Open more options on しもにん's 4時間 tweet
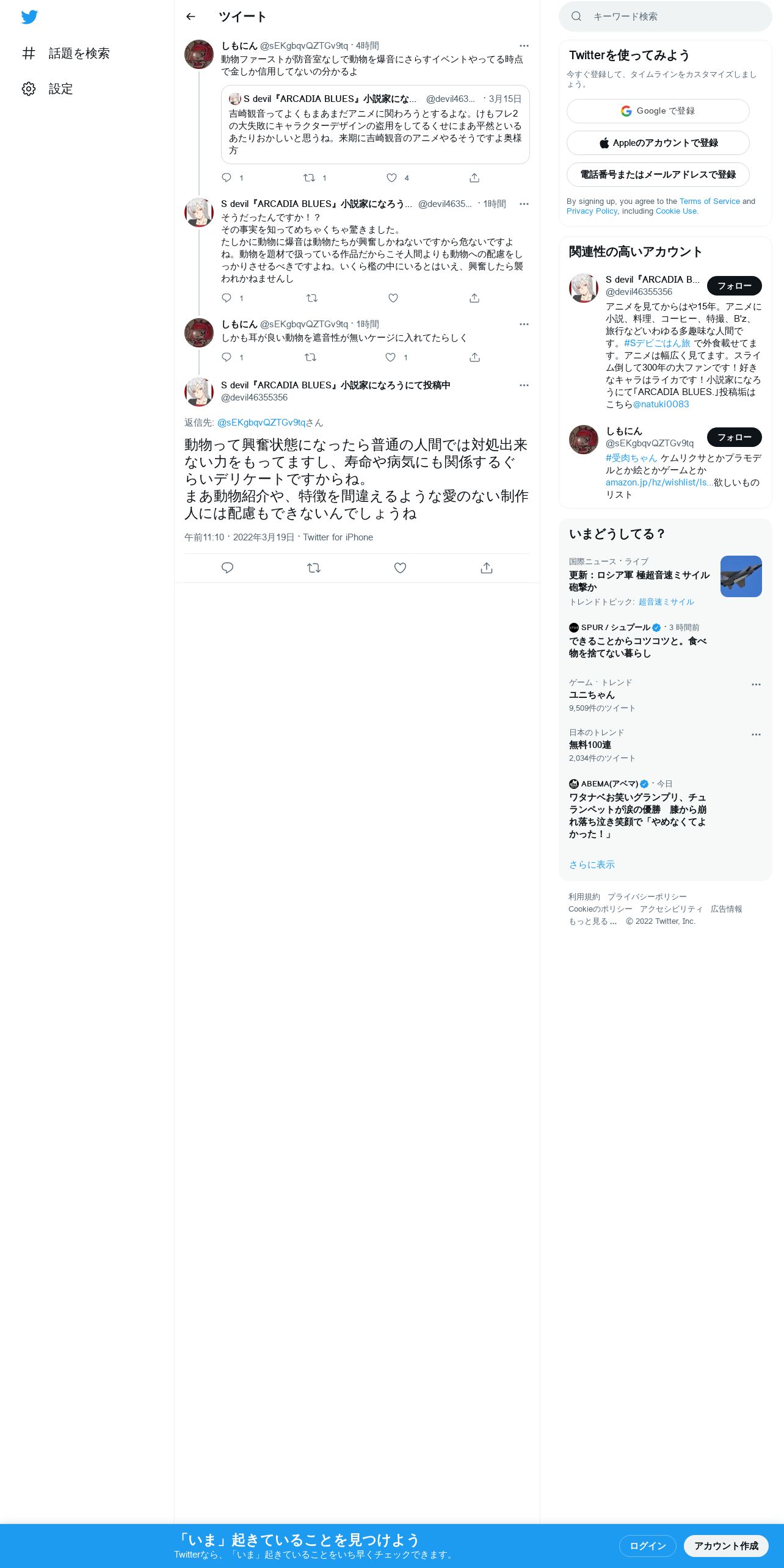 coord(524,46)
